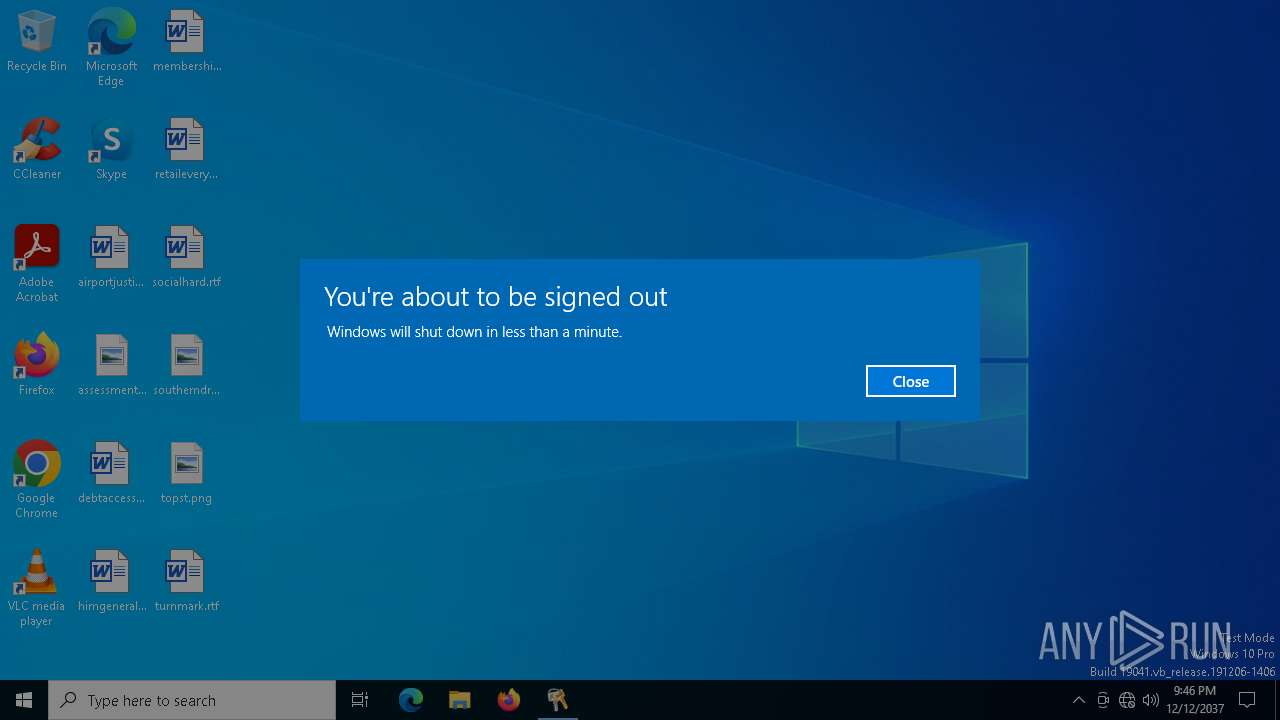The height and width of the screenshot is (720, 1280).
Task: Open the Windows Start menu
Action: [24, 700]
